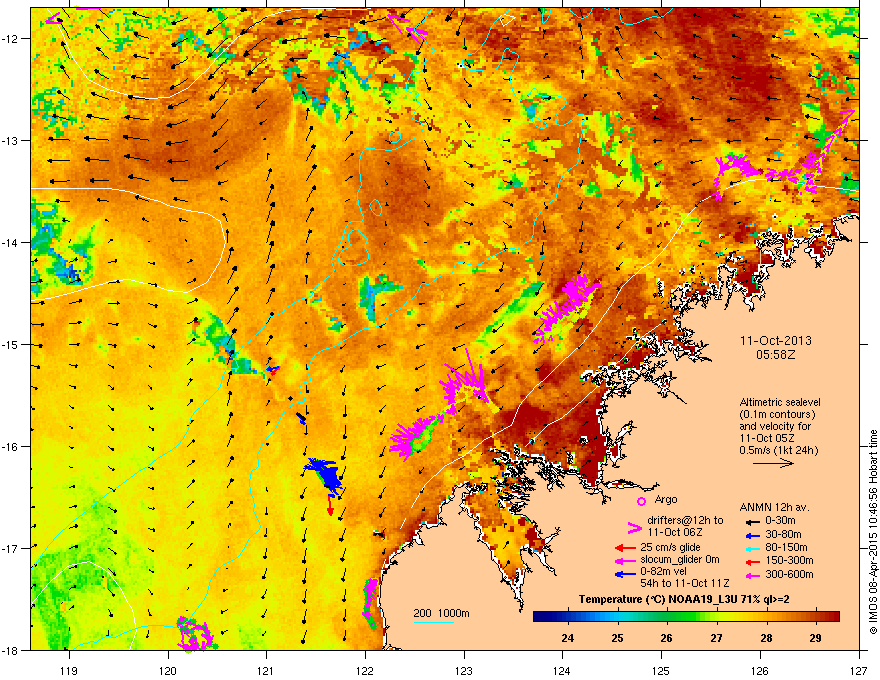Viewport: 880px width, 680px height.
Task: Click the blue arrow beside '0-82m vel'
Action: point(625,573)
